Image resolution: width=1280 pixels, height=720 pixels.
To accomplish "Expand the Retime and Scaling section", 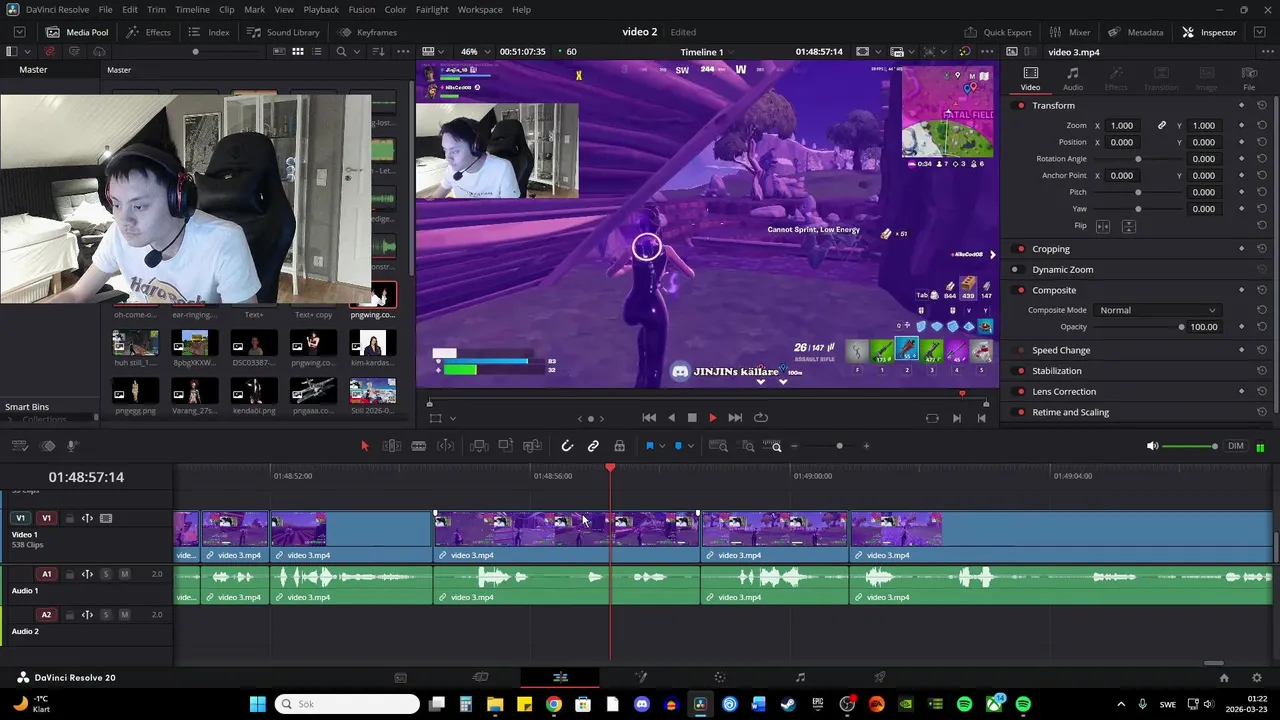I will point(1070,412).
